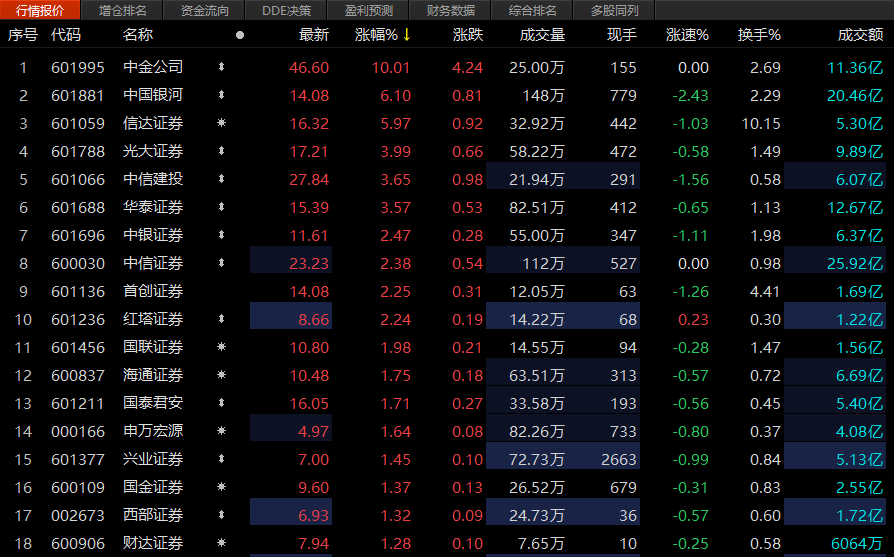Click the star marker next to 财达证券

pyautogui.click(x=221, y=543)
